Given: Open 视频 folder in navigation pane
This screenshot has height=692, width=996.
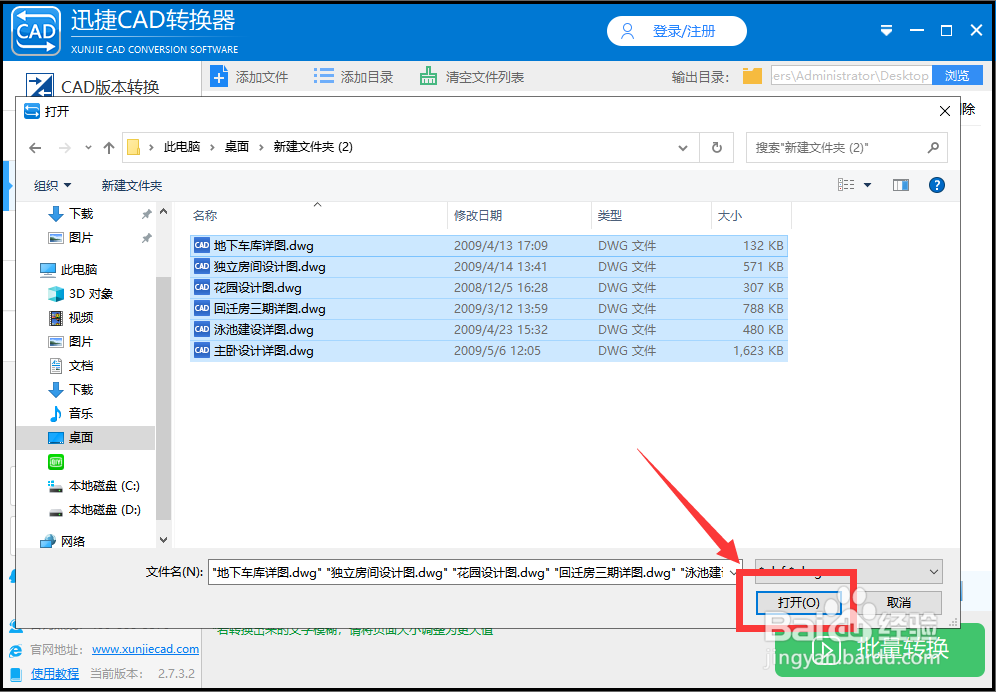Looking at the screenshot, I should click(x=71, y=318).
